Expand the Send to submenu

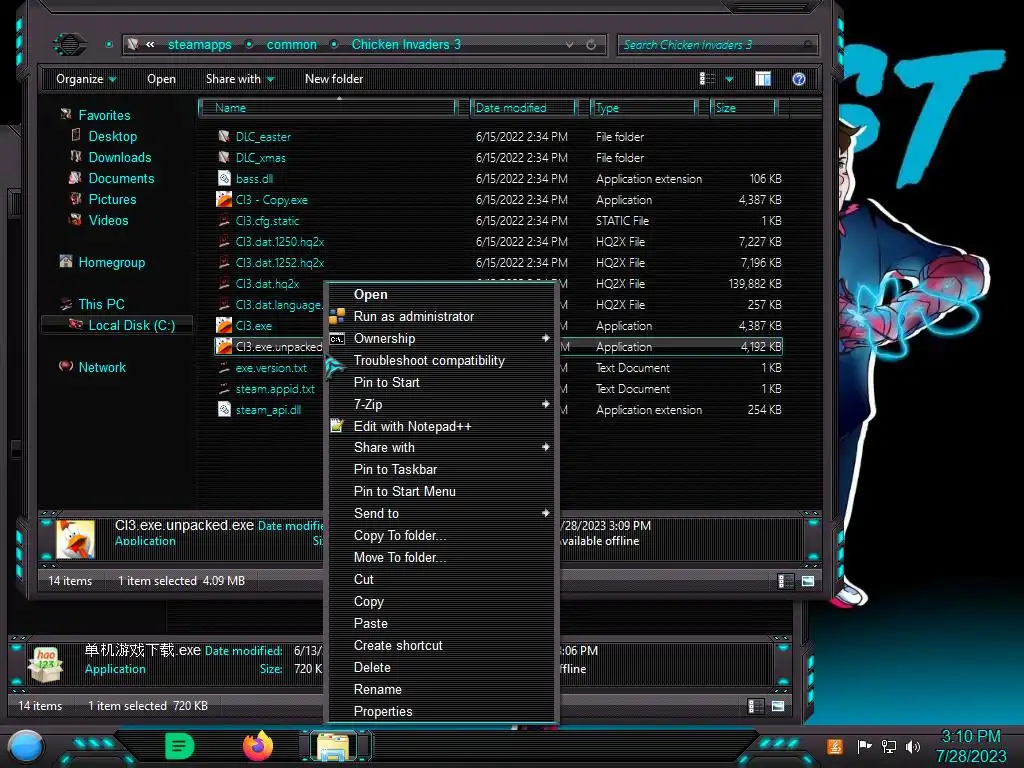click(441, 513)
